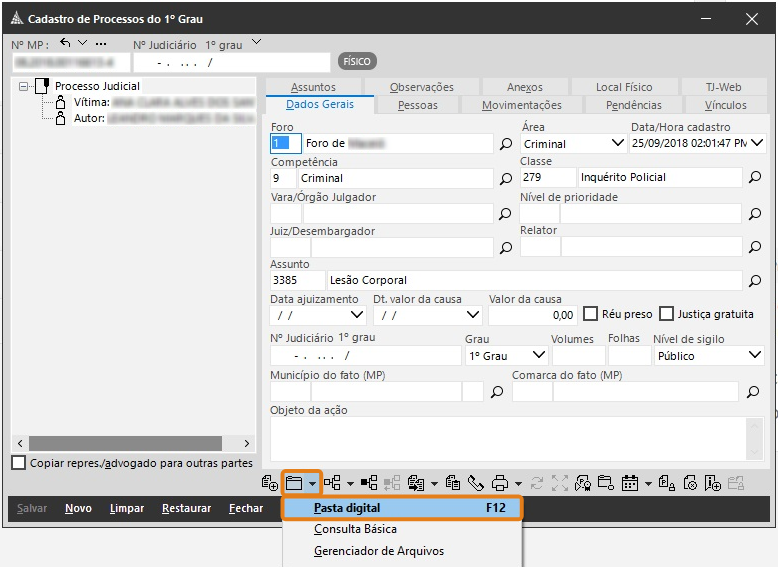Image resolution: width=778 pixels, height=567 pixels.
Task: Click the Novo button
Action: click(x=78, y=508)
